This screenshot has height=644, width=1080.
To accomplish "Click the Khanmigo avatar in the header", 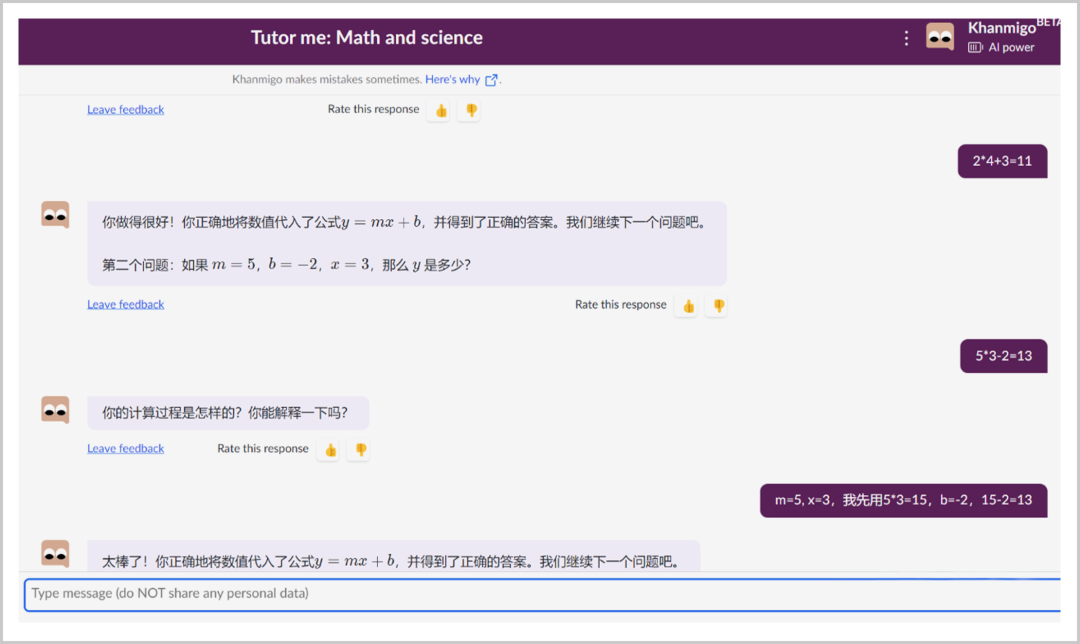I will [940, 37].
